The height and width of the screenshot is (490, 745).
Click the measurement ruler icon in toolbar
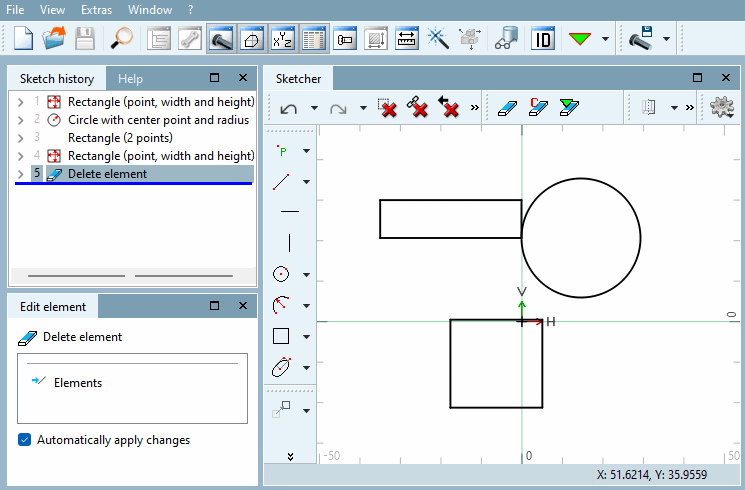[x=407, y=38]
